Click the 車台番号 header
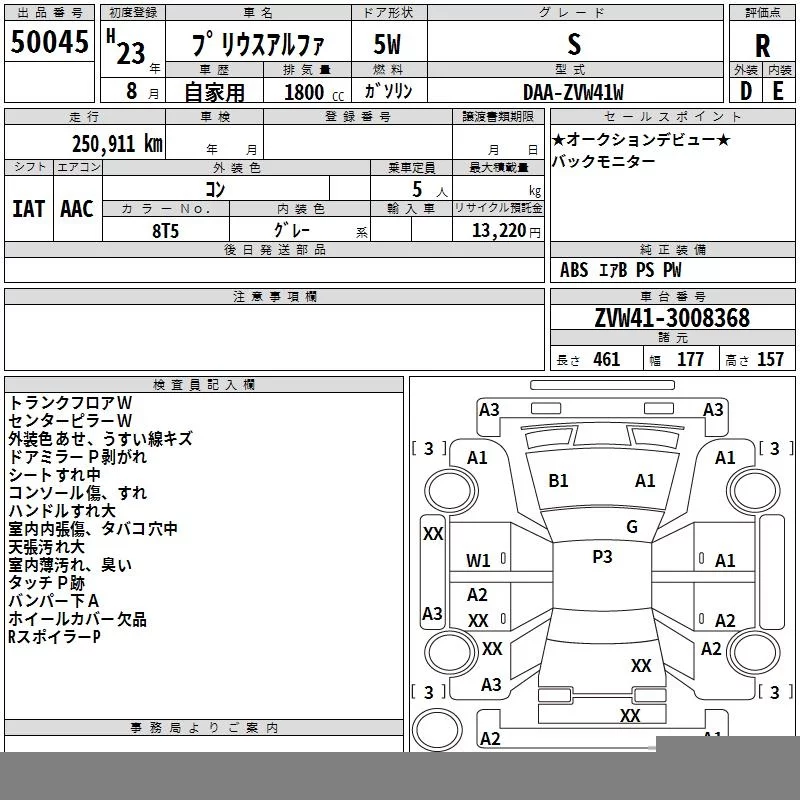Screen dimensions: 800x800 click(x=672, y=296)
